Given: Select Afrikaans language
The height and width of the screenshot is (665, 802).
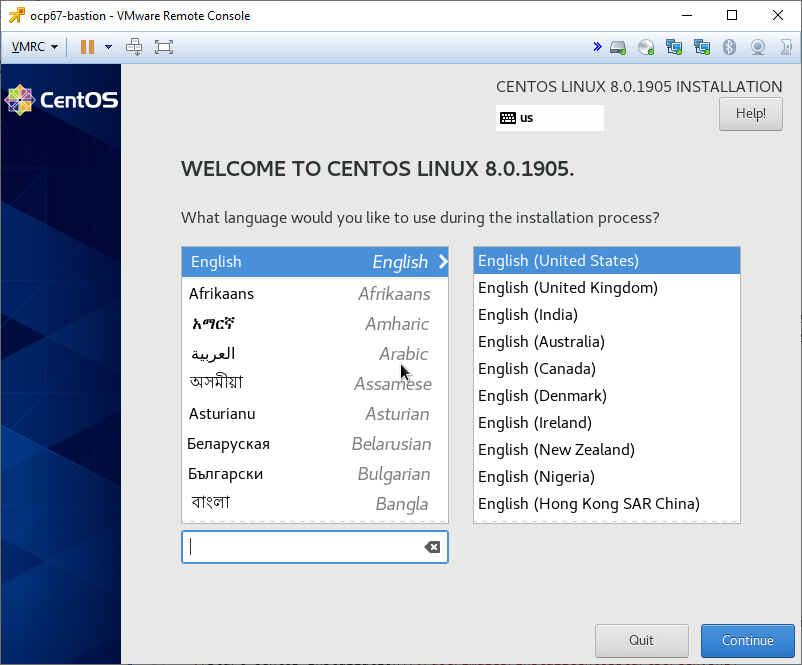Looking at the screenshot, I should (315, 294).
